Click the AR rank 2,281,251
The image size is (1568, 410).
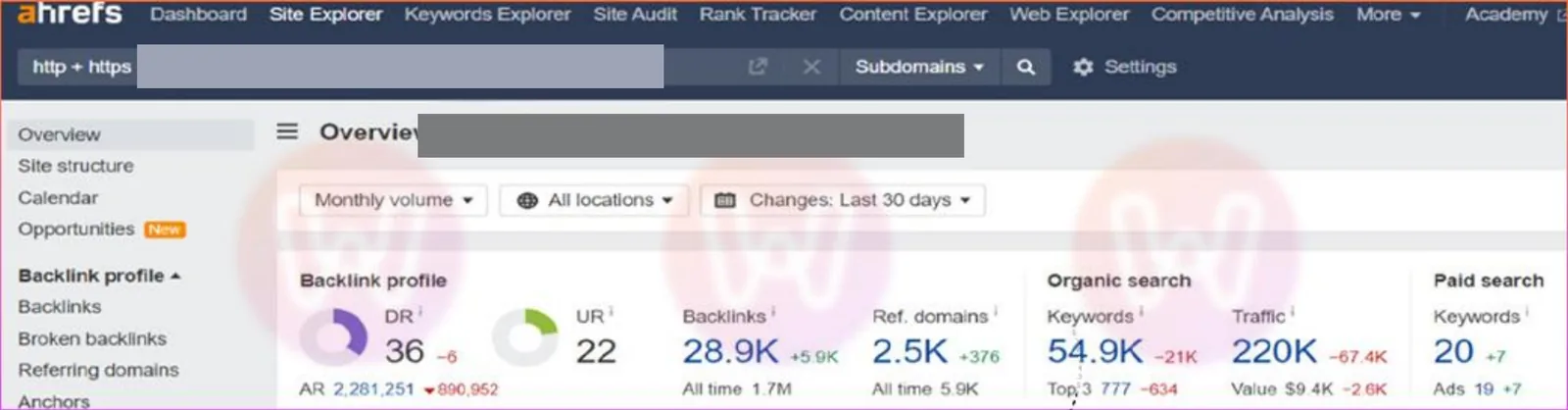point(373,389)
